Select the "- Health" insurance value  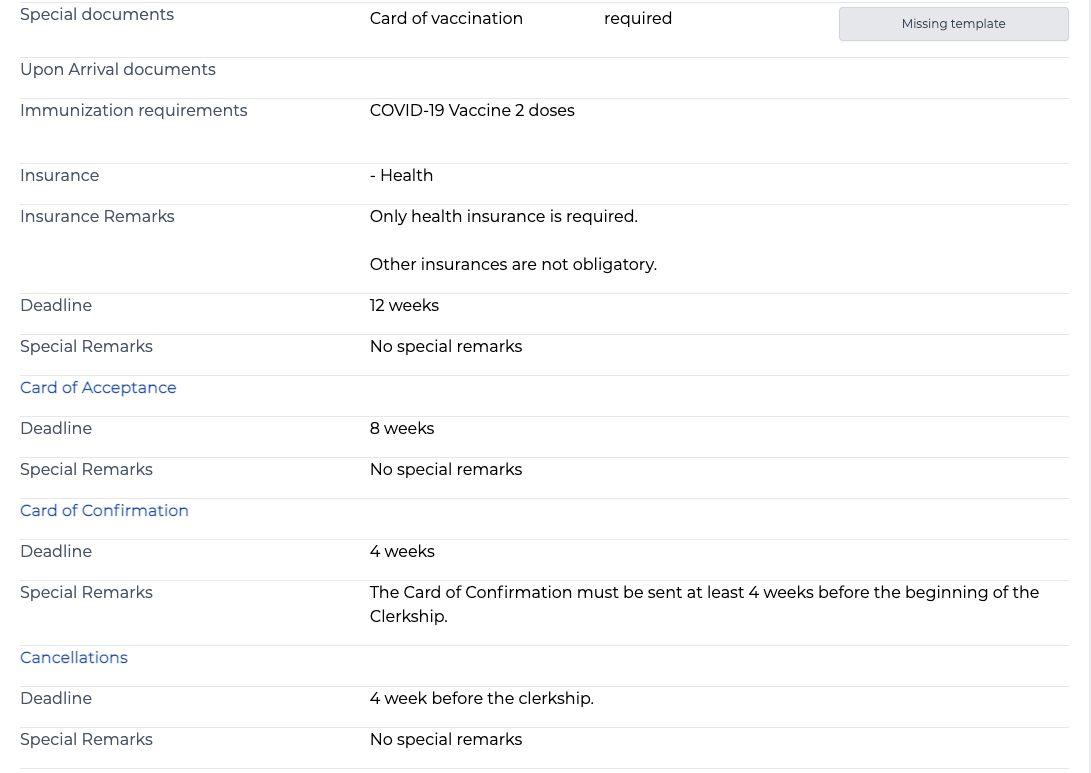tap(401, 176)
